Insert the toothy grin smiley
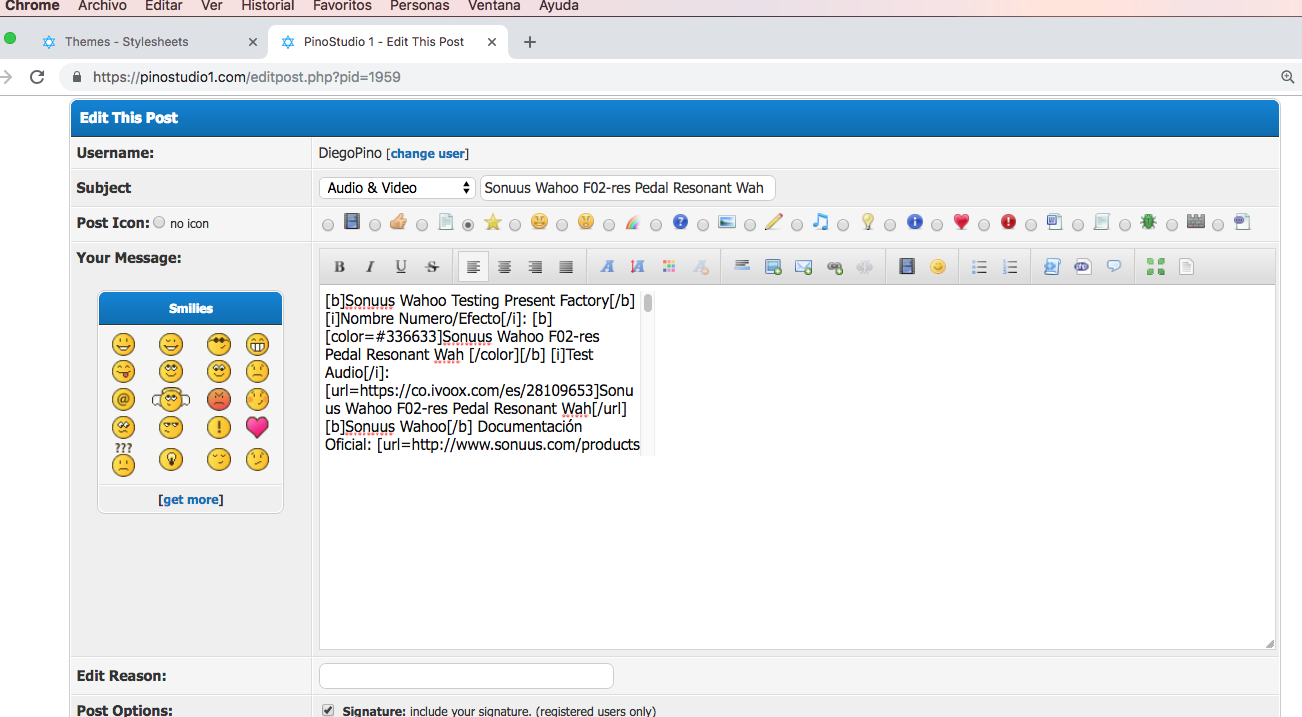 [x=257, y=345]
